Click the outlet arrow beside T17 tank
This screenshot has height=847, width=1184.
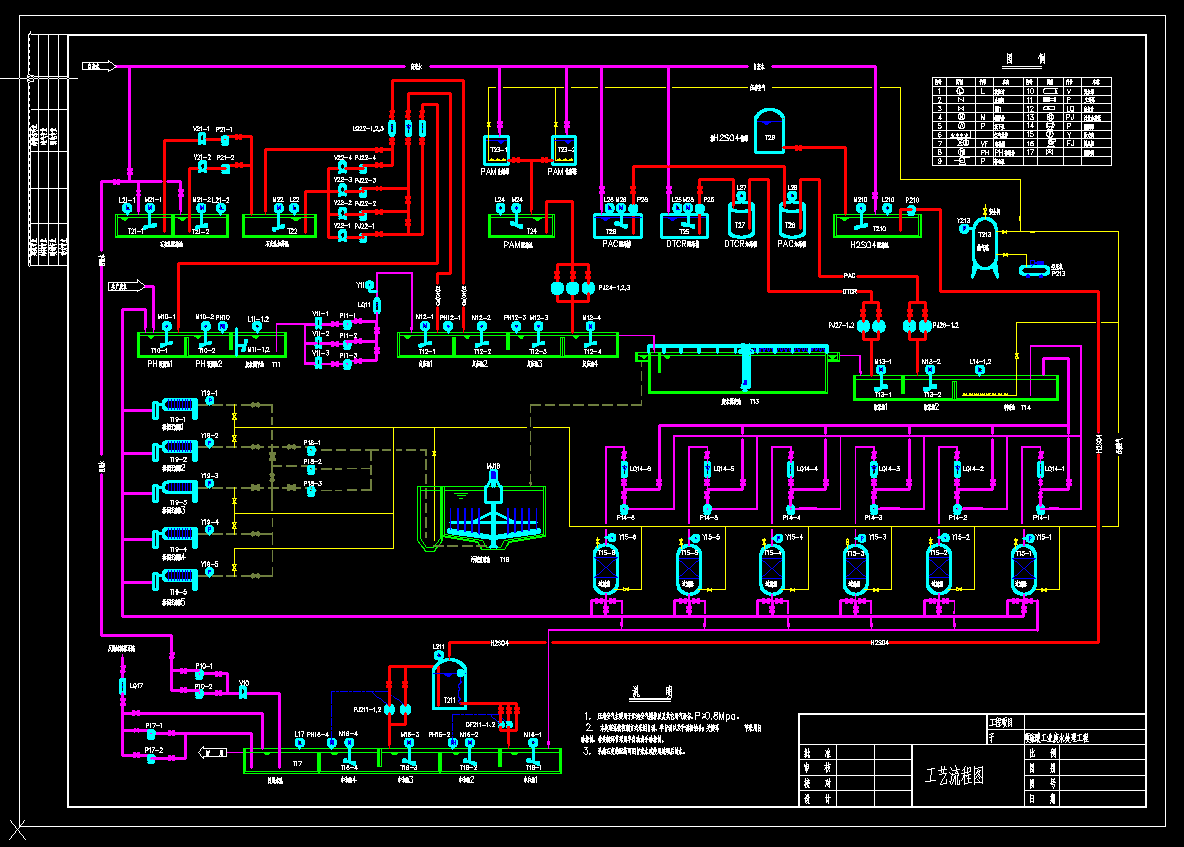212,753
